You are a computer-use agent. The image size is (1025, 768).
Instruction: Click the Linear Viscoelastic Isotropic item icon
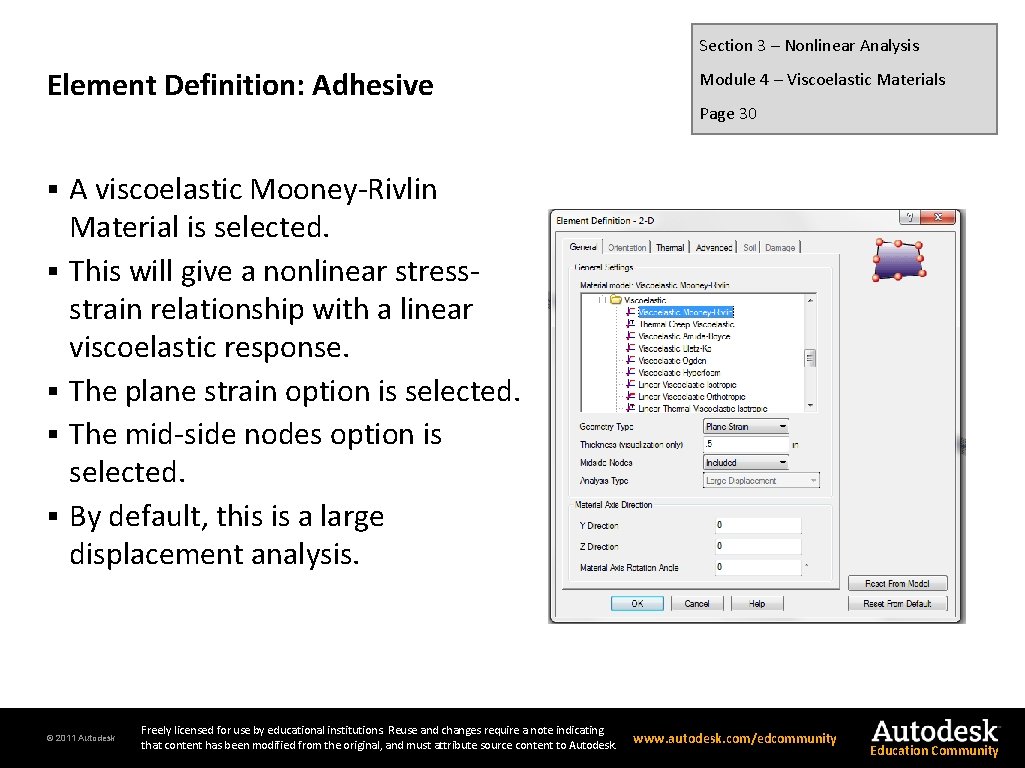630,384
